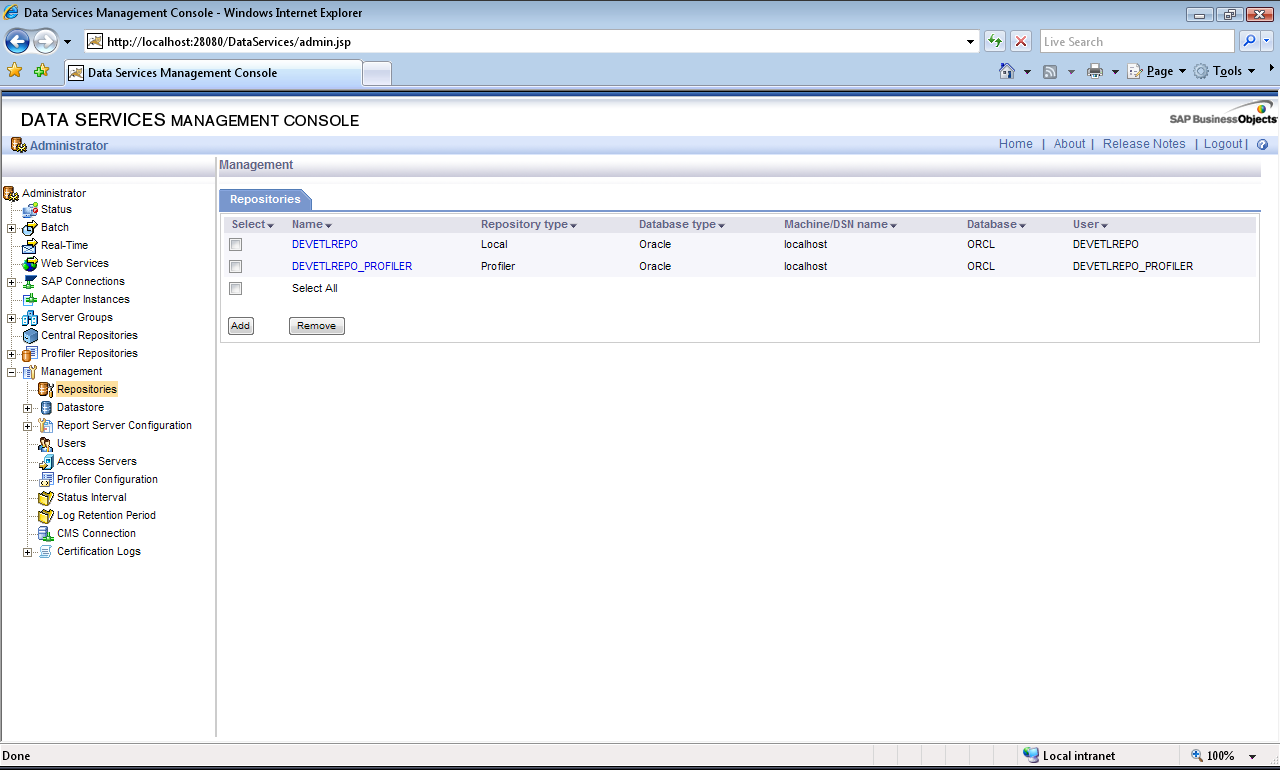Click the Report Server Configuration icon
This screenshot has height=770, width=1280.
[46, 426]
